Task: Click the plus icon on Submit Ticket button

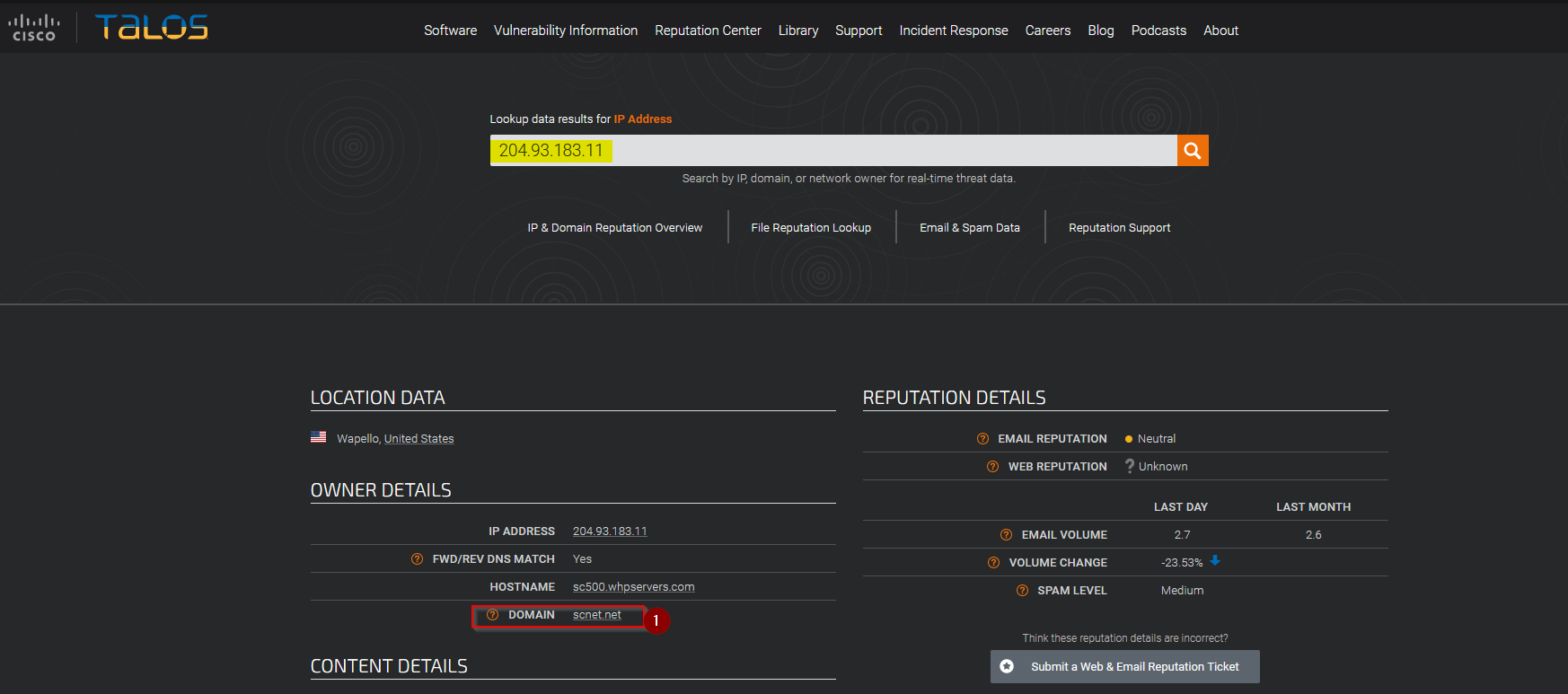Action: point(1007,666)
